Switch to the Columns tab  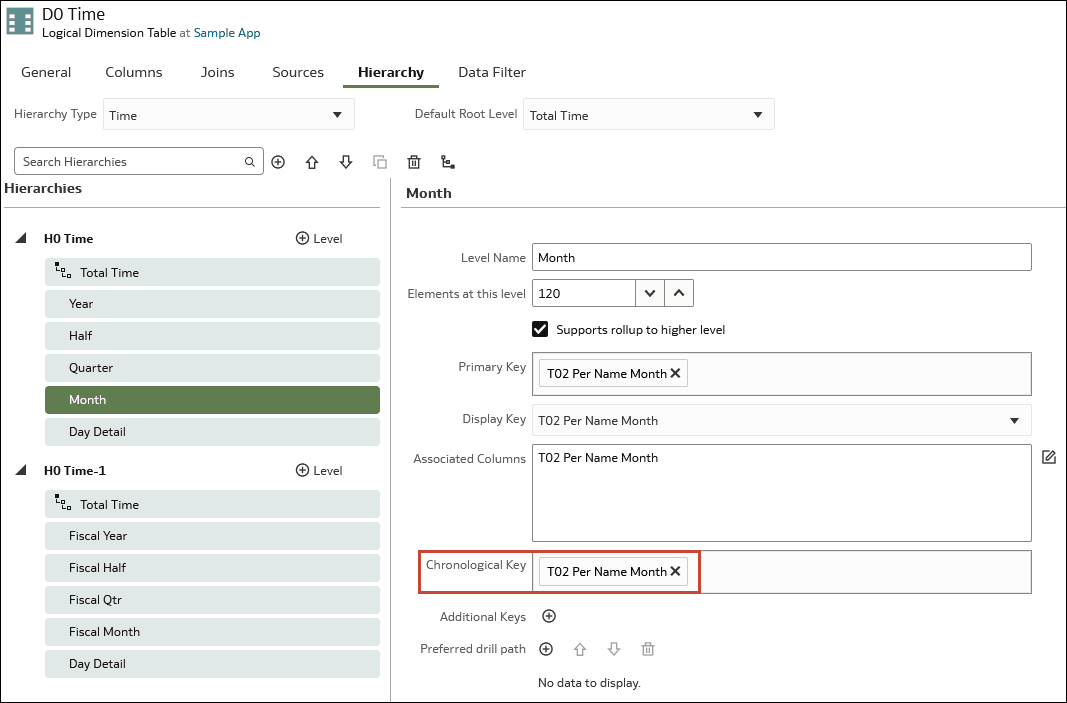(134, 72)
